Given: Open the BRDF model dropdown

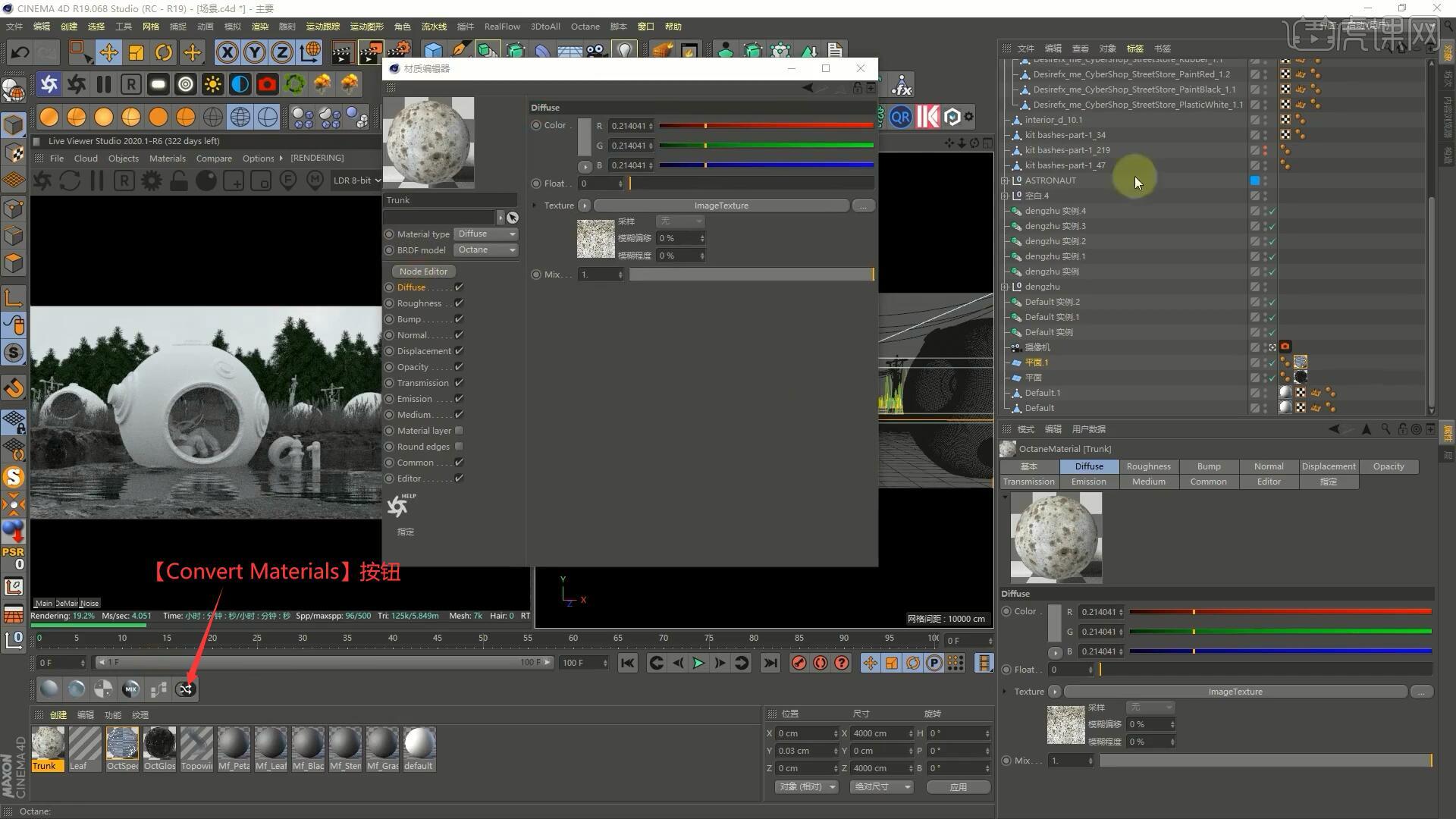Looking at the screenshot, I should point(486,249).
